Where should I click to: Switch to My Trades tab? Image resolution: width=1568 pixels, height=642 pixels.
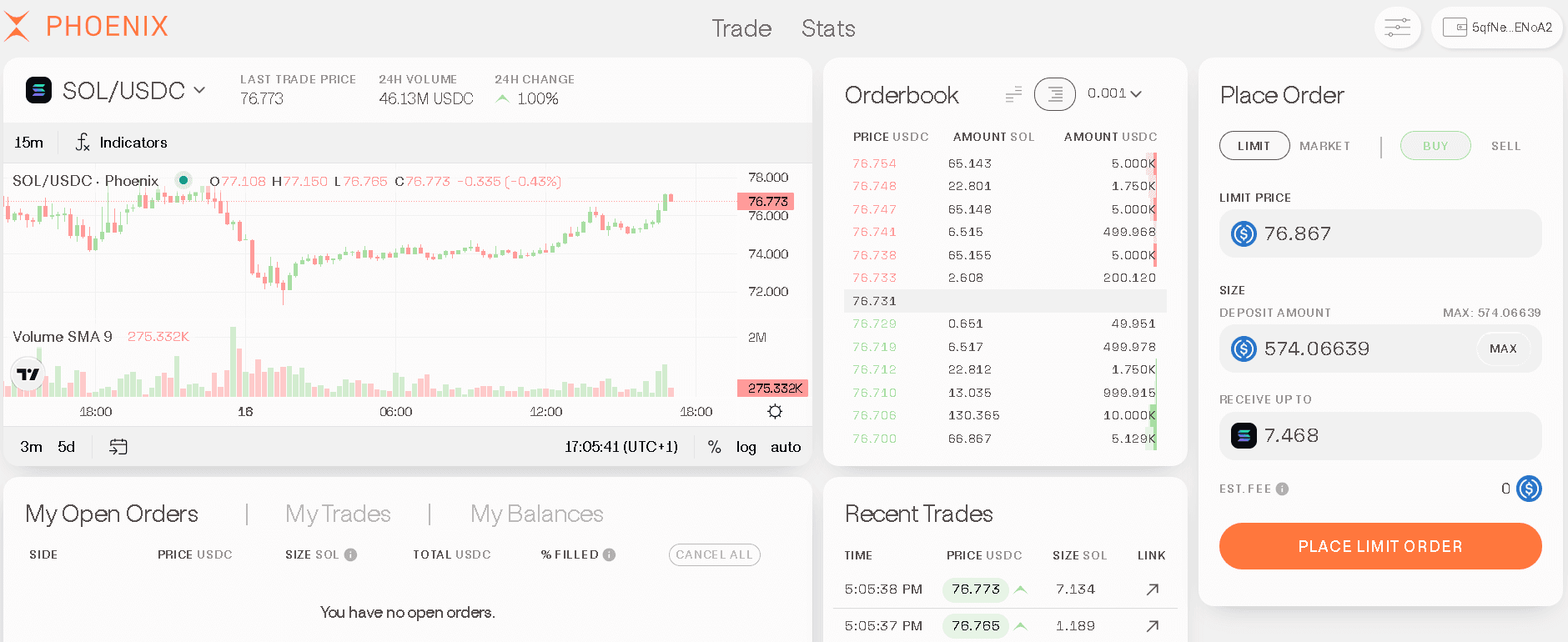pos(338,514)
